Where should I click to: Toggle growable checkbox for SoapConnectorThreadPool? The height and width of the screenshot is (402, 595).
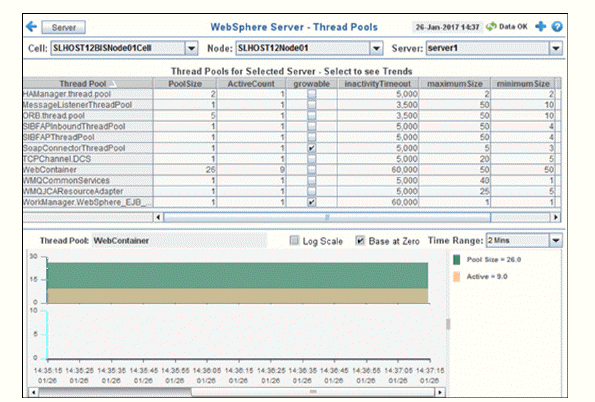point(312,148)
